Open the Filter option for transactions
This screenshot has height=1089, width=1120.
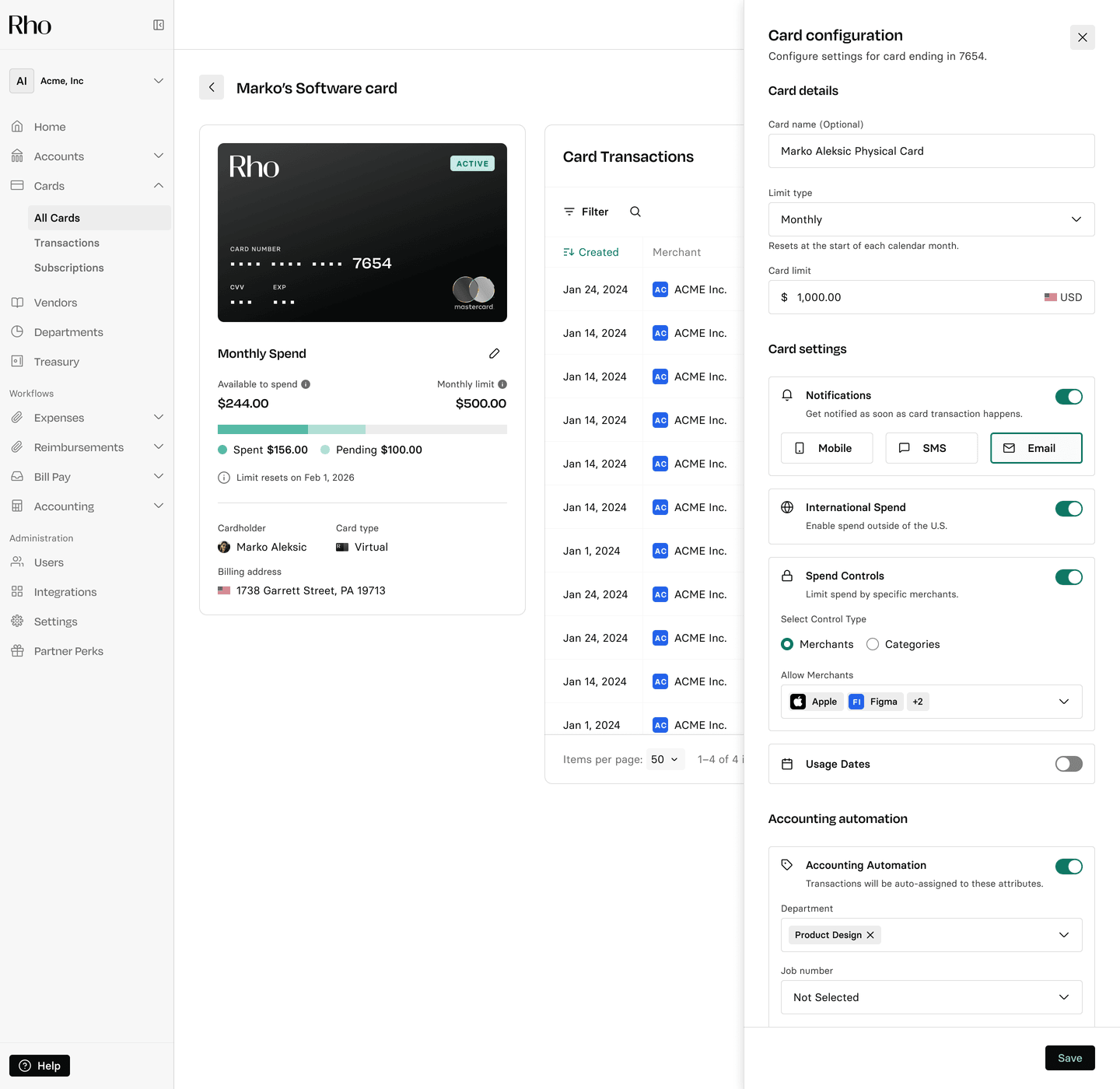pyautogui.click(x=586, y=212)
